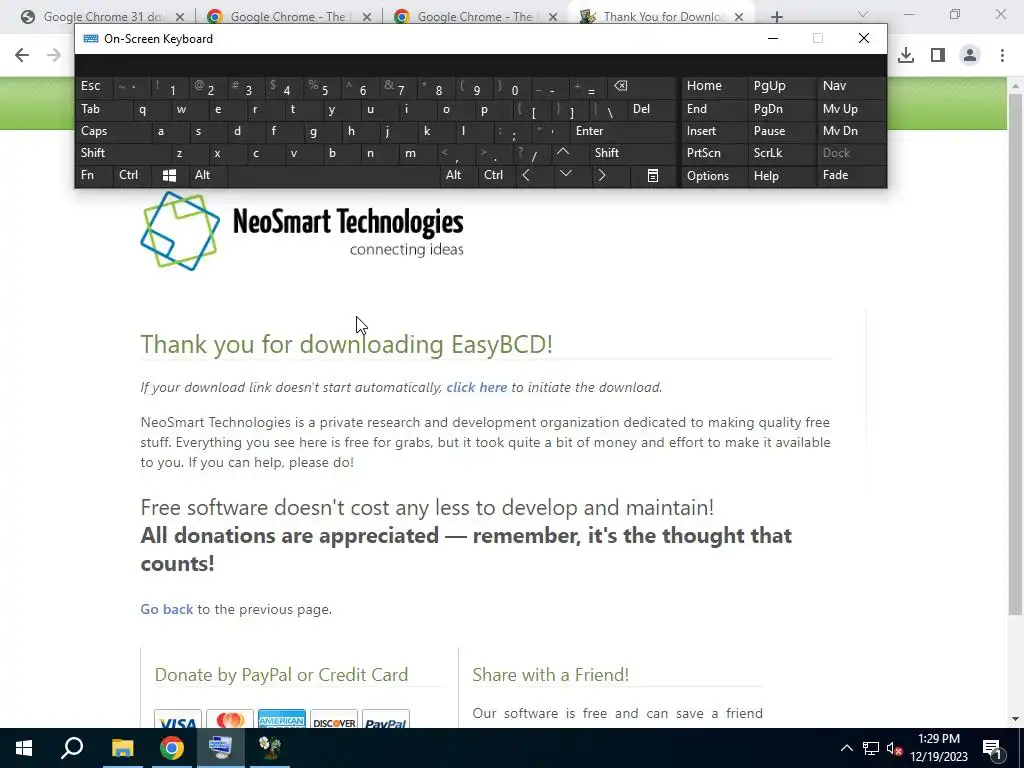Open notification center in taskbar
This screenshot has width=1024, height=768.
tap(993, 748)
